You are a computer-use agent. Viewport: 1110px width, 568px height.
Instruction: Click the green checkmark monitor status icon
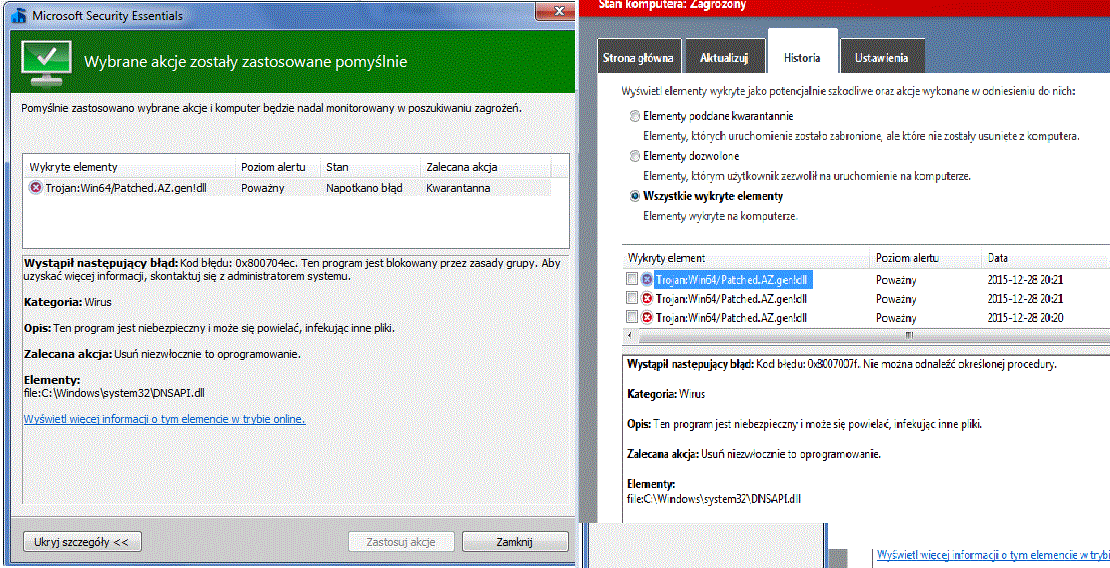click(x=46, y=62)
